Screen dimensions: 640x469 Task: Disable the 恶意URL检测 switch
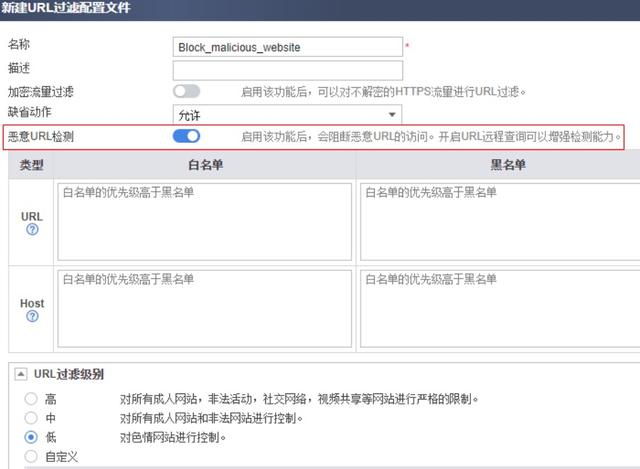(187, 136)
